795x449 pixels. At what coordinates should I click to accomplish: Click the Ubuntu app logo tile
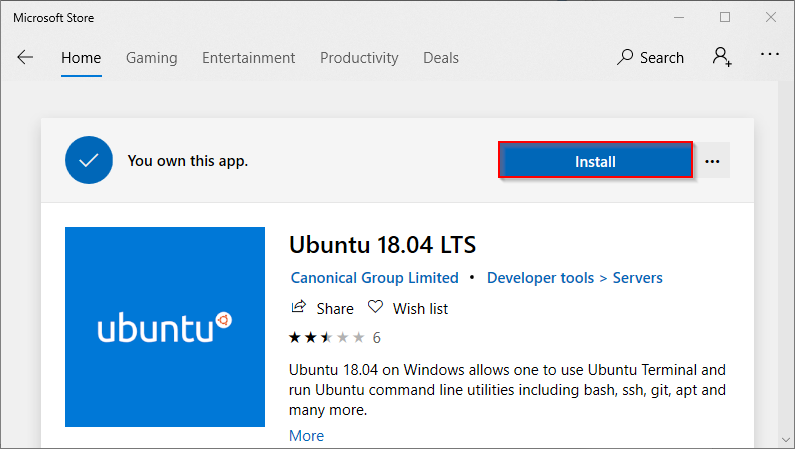click(x=165, y=327)
